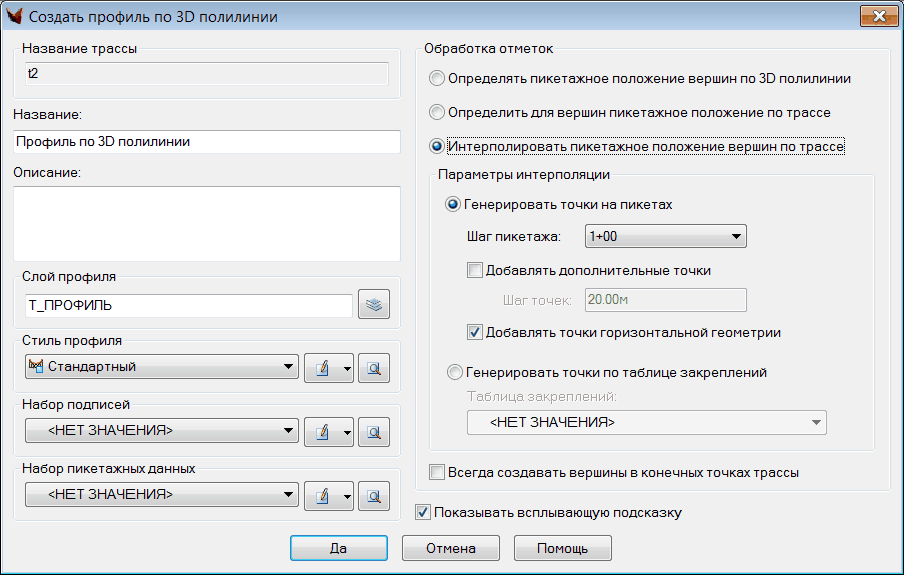Select 'Определять пикетажное положение вершин по 3D полилинии'
Image resolution: width=904 pixels, height=575 pixels.
[436, 78]
